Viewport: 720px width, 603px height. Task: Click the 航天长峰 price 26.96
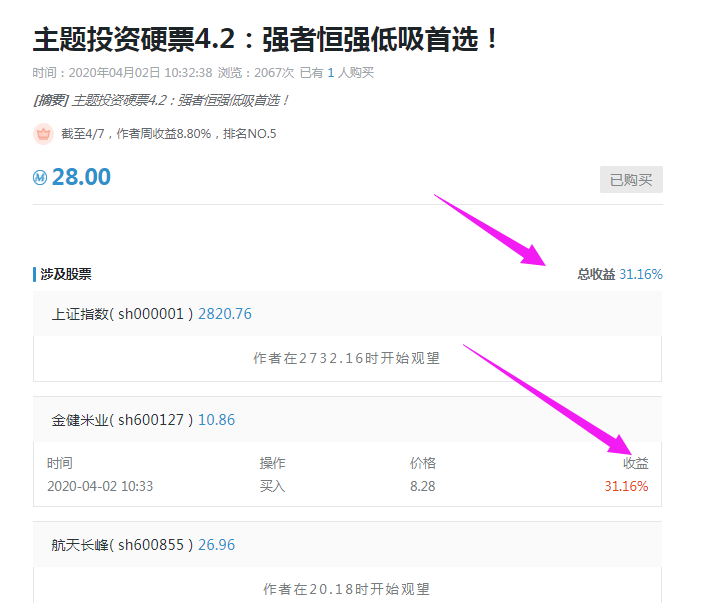point(216,545)
